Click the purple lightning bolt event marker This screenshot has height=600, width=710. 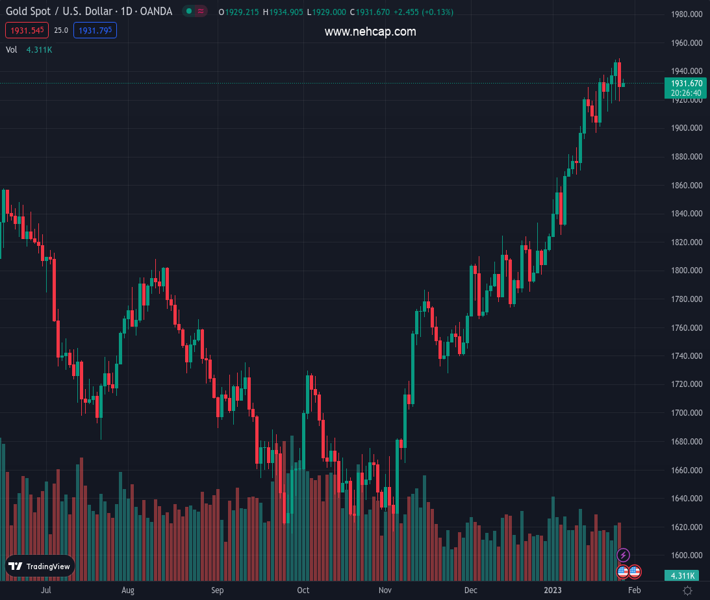623,555
